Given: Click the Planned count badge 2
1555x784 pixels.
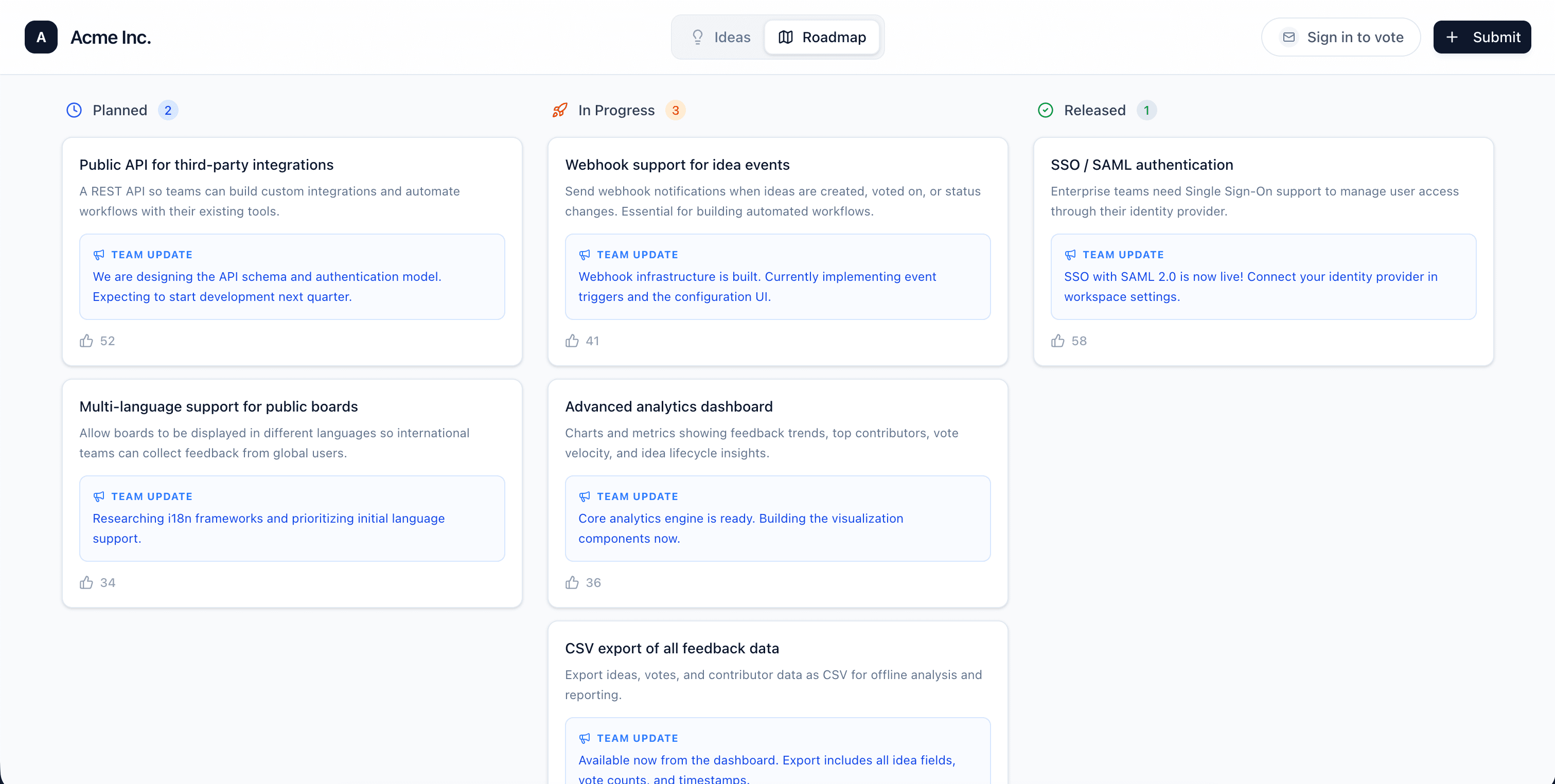Looking at the screenshot, I should pos(168,111).
